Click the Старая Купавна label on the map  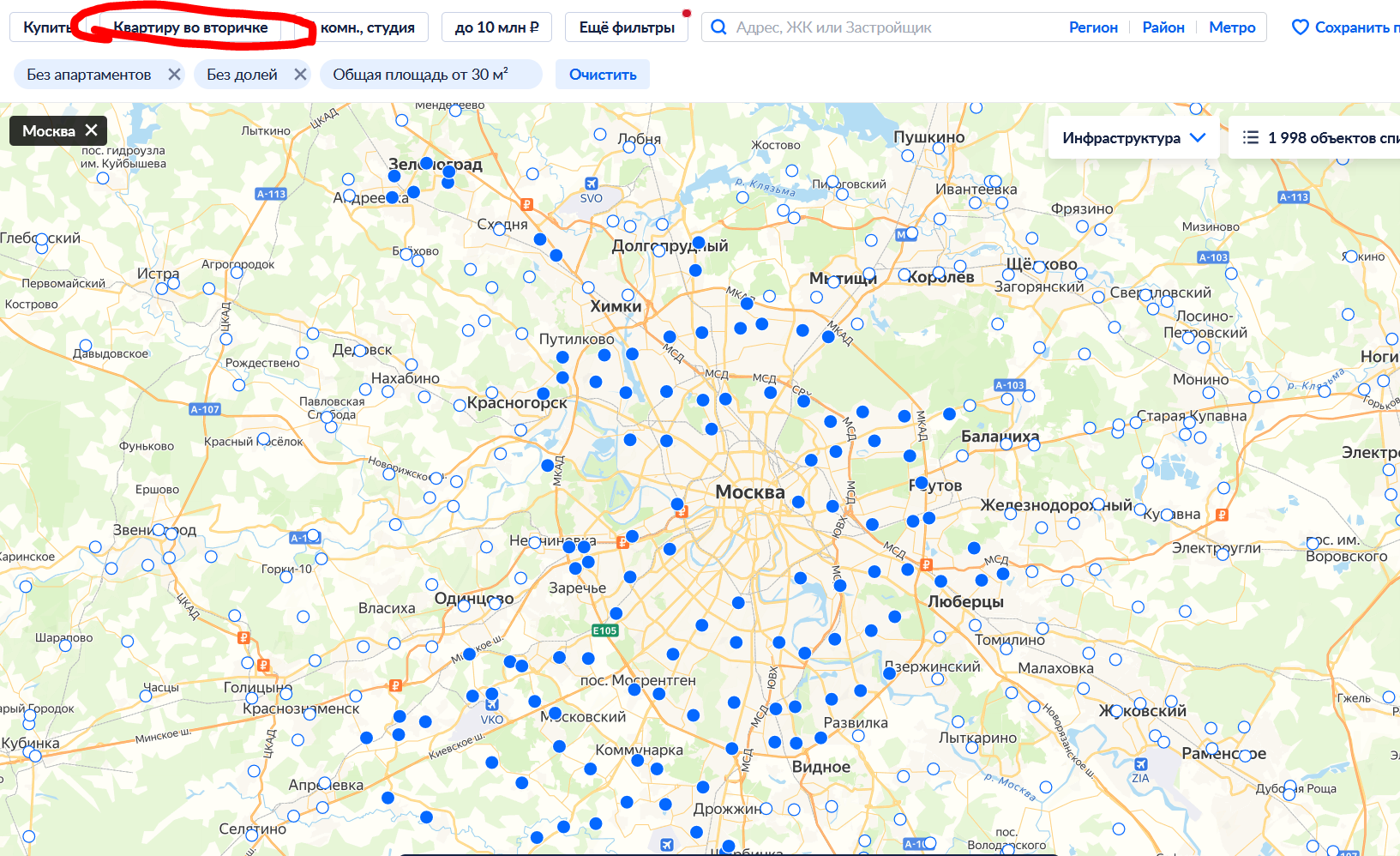point(1192,416)
